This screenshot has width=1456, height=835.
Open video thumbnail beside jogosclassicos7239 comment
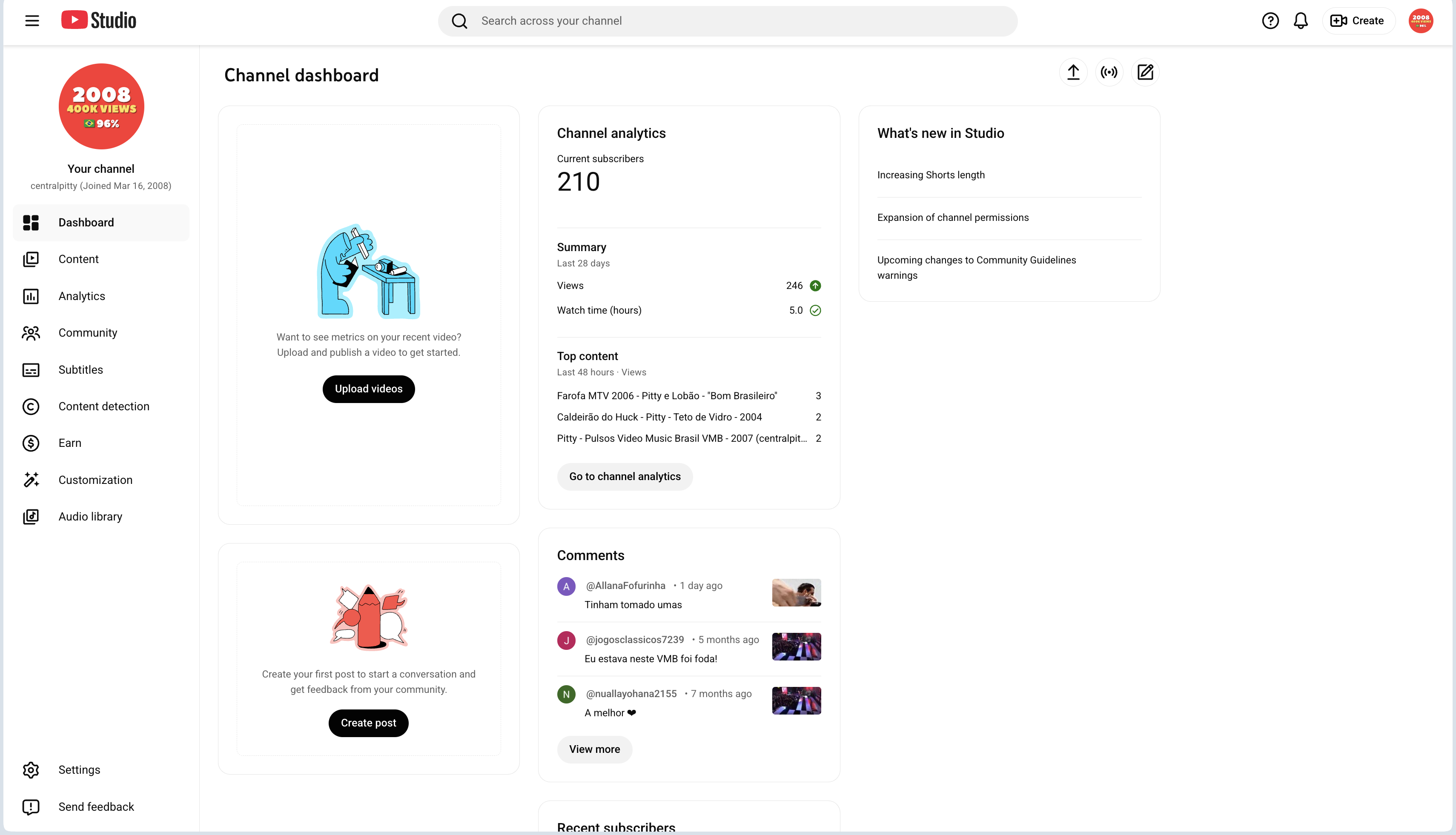click(x=796, y=647)
